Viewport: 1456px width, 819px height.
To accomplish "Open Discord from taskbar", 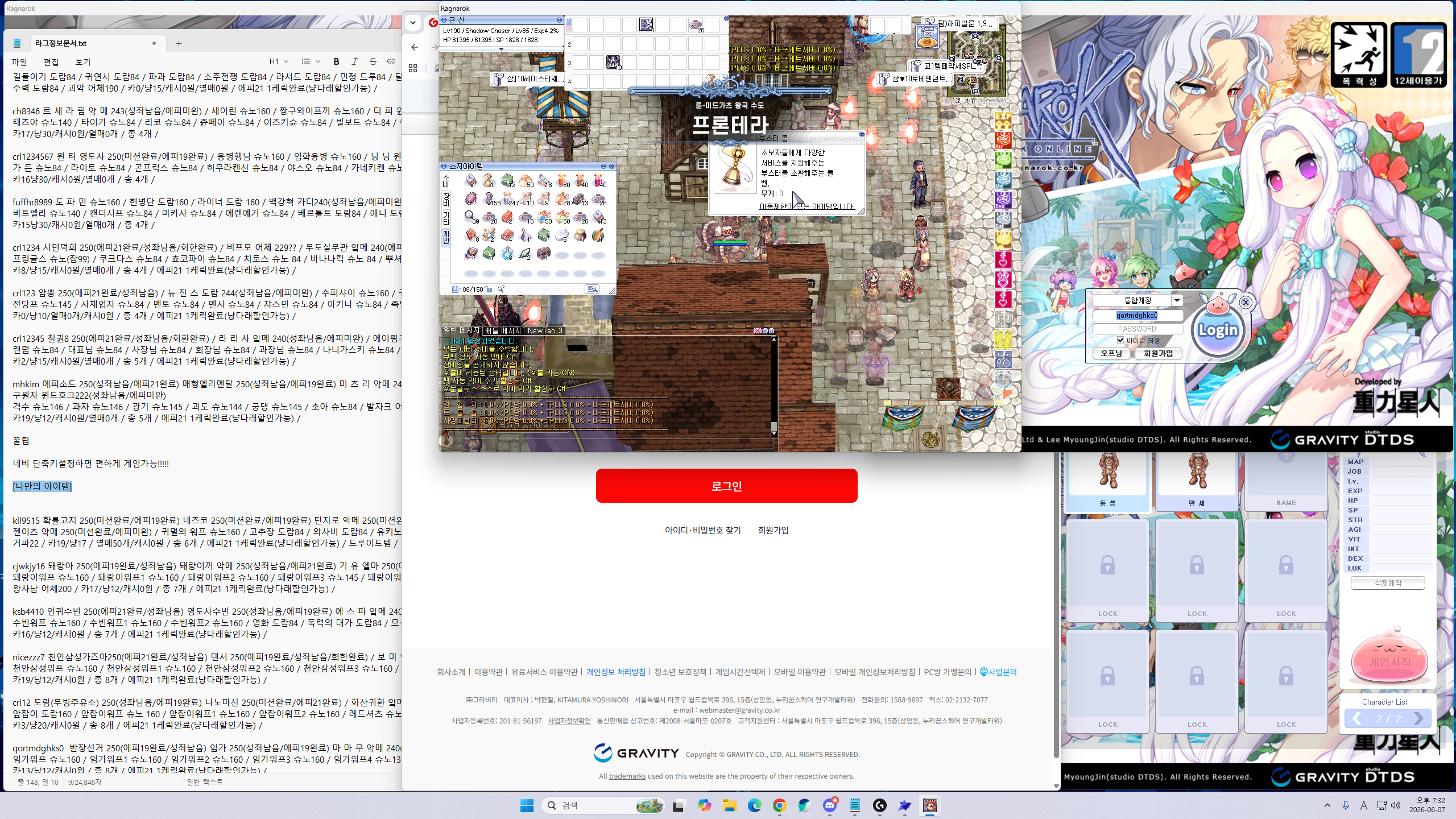I will (830, 805).
